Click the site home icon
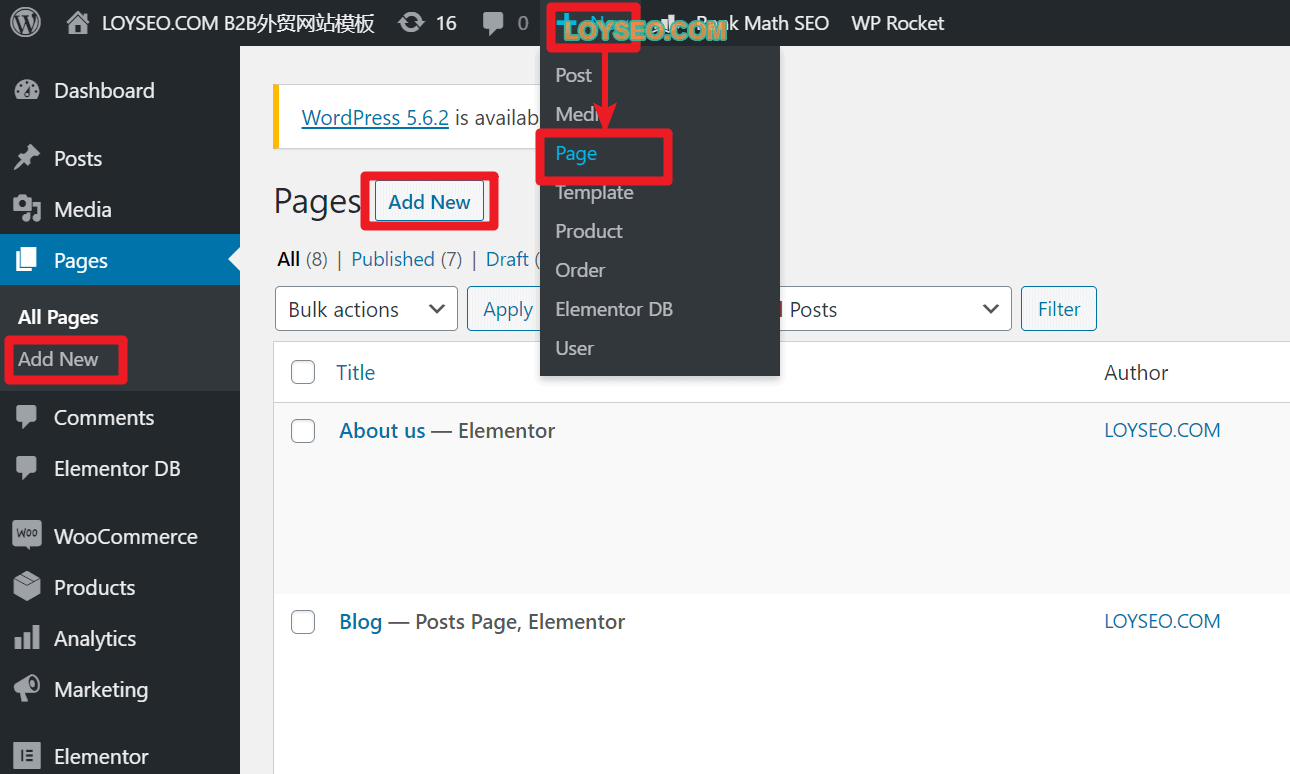 point(78,23)
